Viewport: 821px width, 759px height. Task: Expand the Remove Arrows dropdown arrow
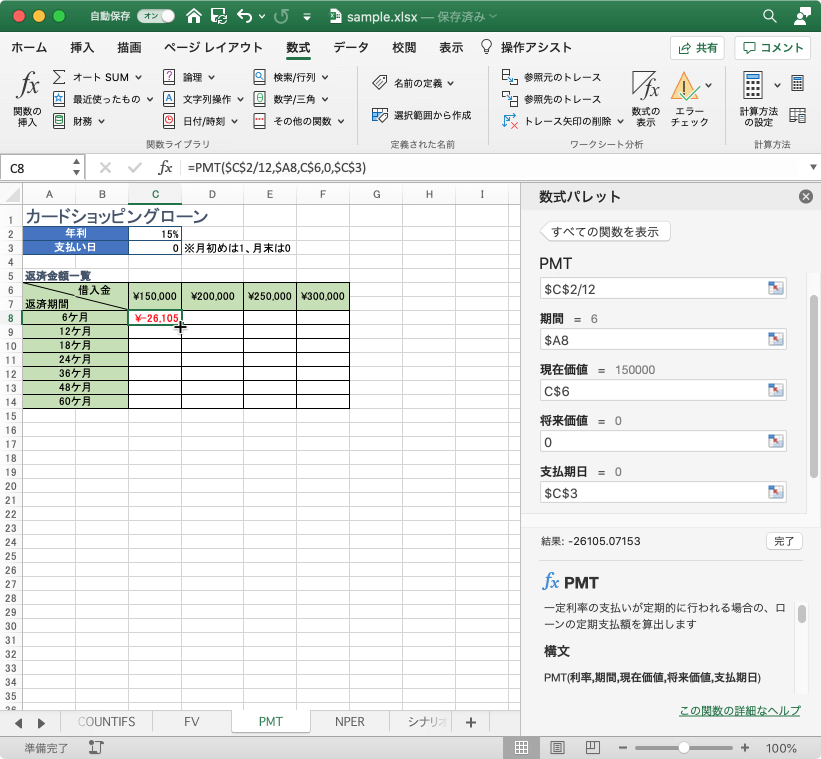click(x=620, y=121)
